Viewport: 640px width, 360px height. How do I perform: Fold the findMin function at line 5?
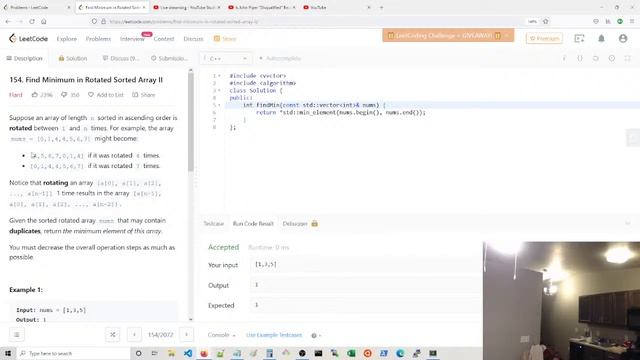pos(219,105)
